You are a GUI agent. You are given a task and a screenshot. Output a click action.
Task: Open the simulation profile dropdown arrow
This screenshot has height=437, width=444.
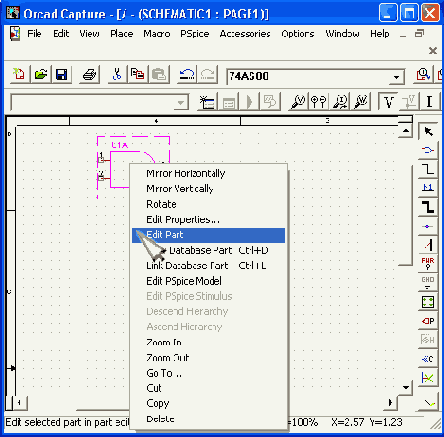tap(181, 103)
